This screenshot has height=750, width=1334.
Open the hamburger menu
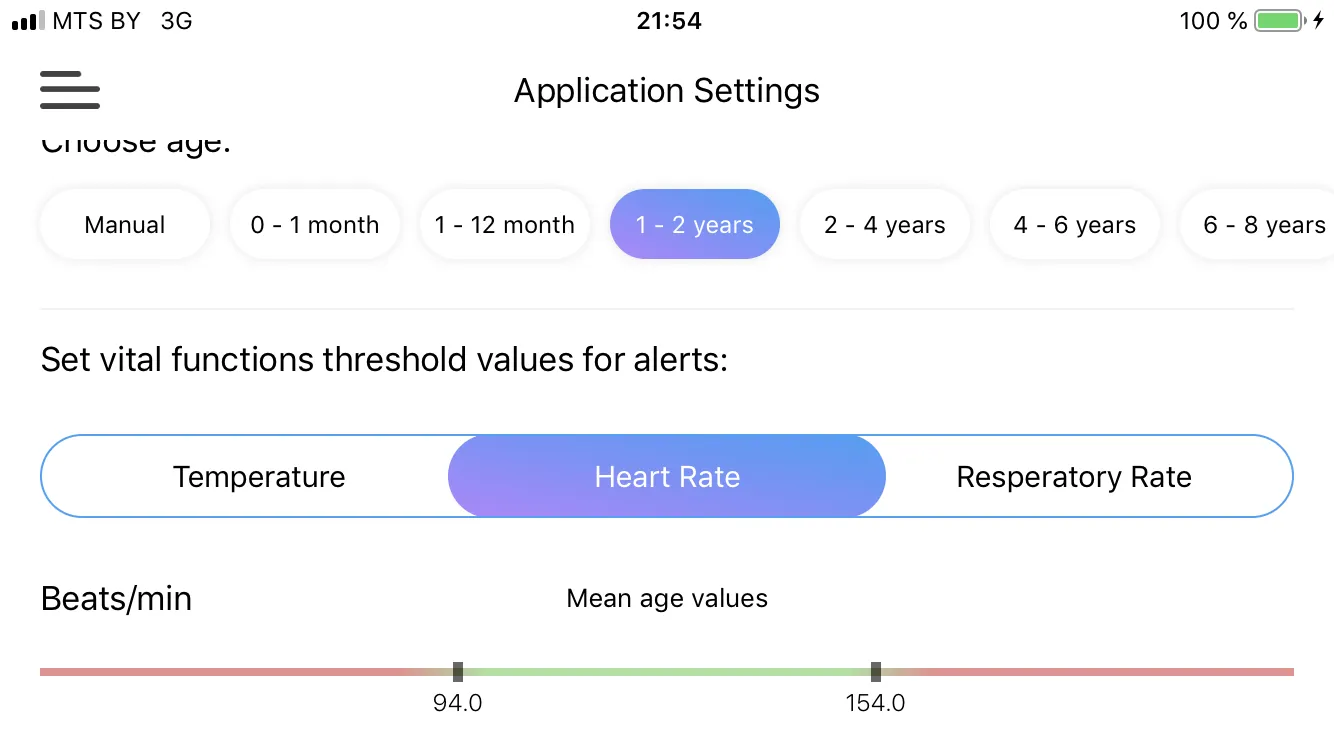tap(70, 90)
